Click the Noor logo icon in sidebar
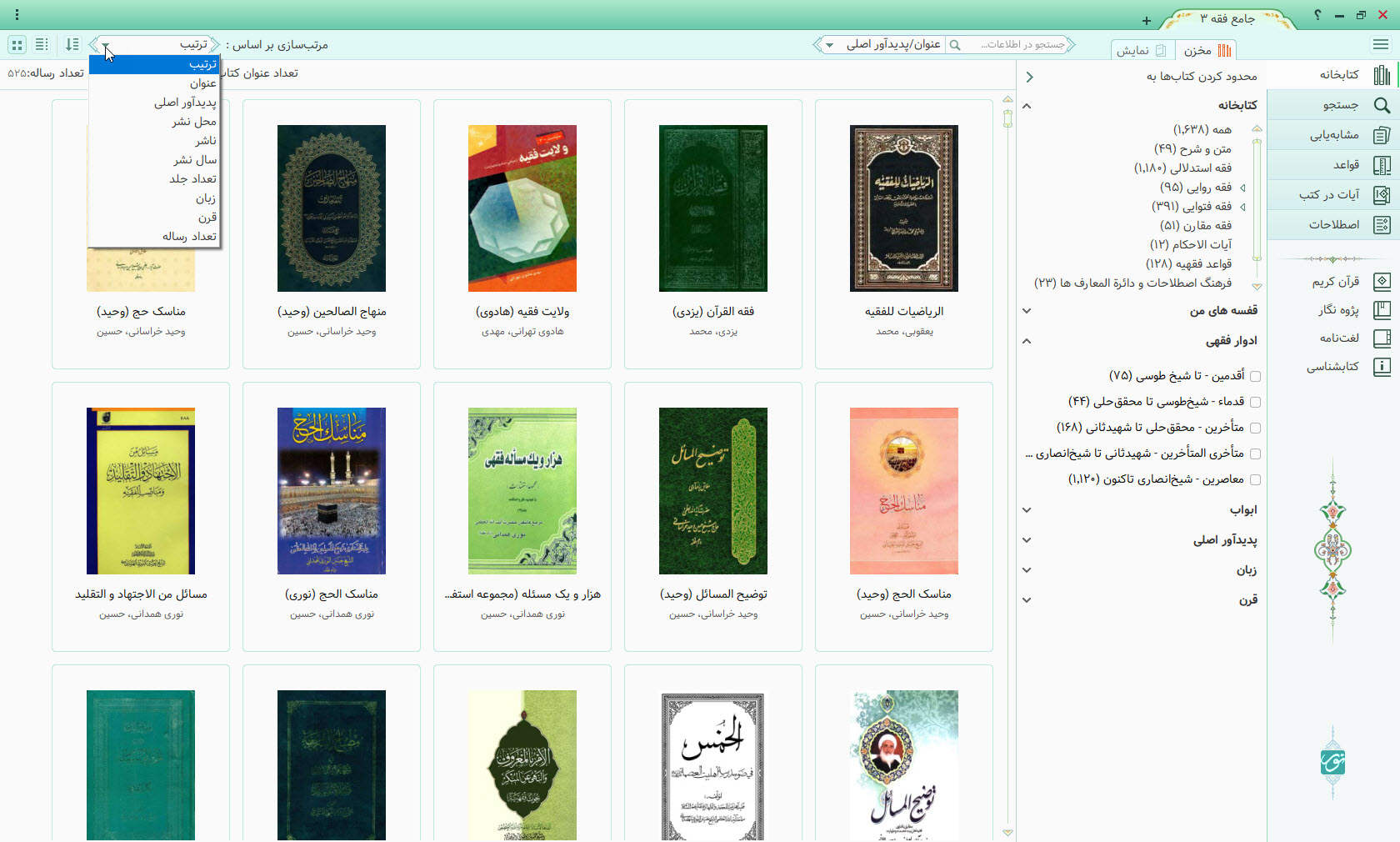1400x842 pixels. 1332,761
